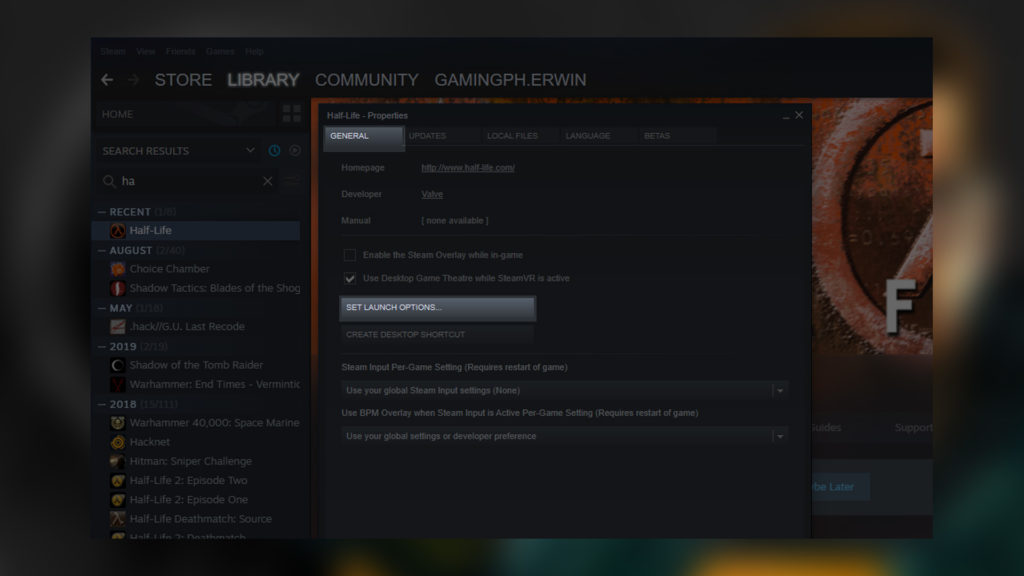This screenshot has width=1024, height=576.
Task: Click the Warhammer 40,000 Space Marine icon
Action: tap(118, 423)
